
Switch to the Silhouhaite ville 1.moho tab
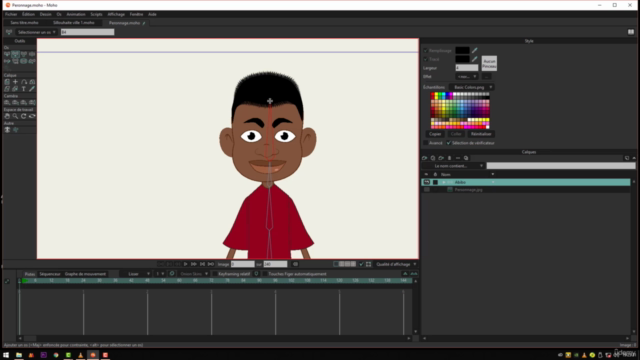pos(73,23)
